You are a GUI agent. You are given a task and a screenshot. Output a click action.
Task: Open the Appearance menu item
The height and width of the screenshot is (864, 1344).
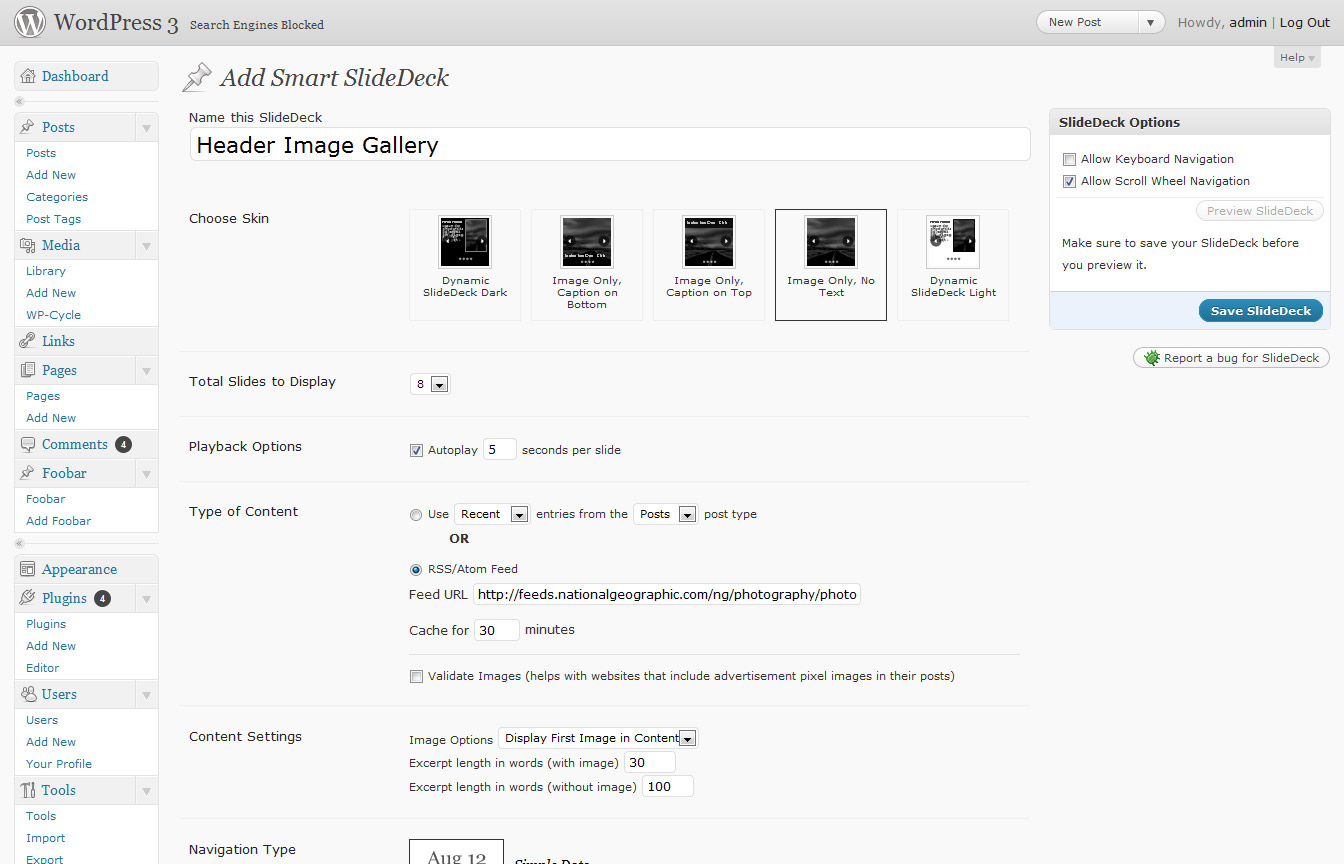click(79, 569)
